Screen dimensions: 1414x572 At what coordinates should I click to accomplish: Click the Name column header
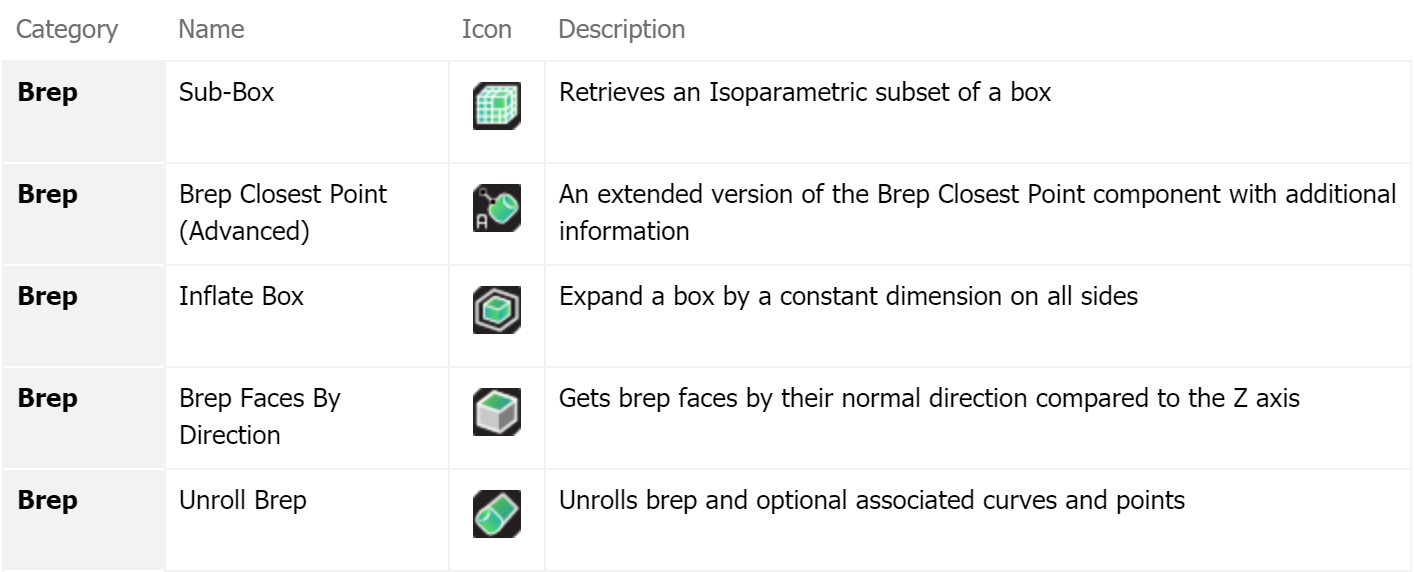pos(209,30)
